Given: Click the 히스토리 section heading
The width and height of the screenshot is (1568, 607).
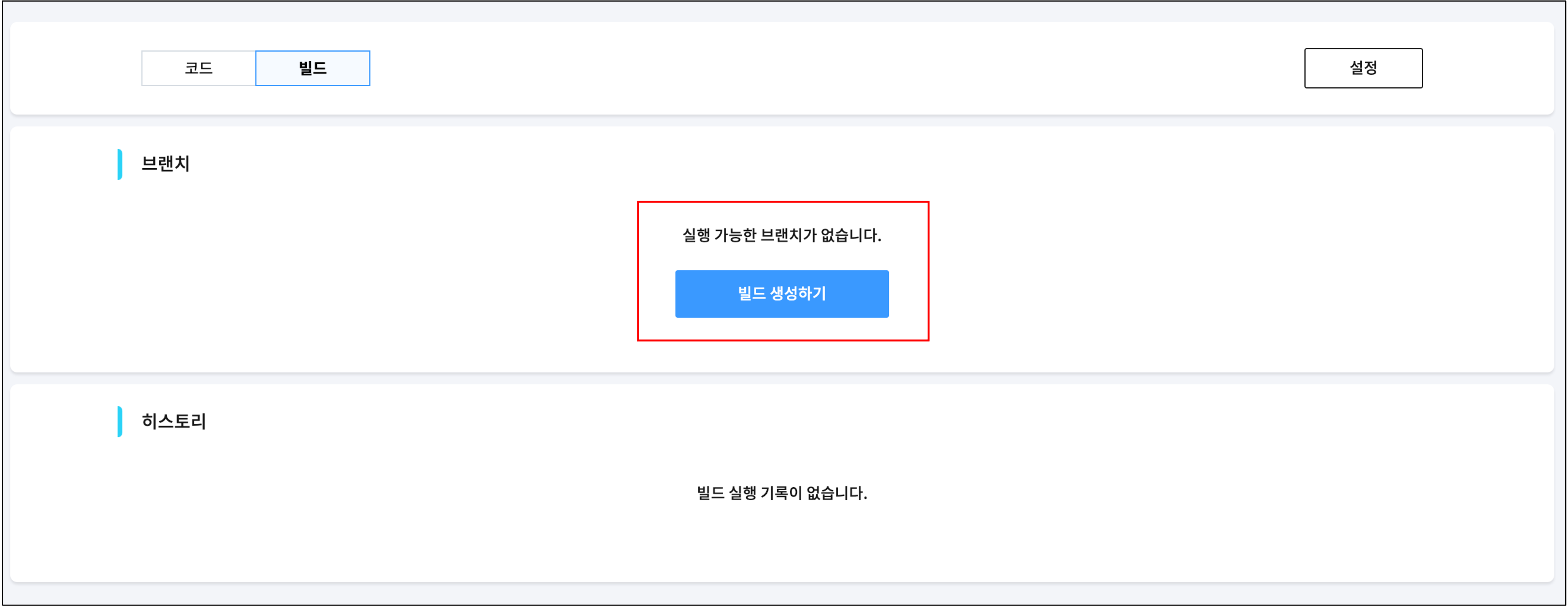Looking at the screenshot, I should click(x=174, y=421).
